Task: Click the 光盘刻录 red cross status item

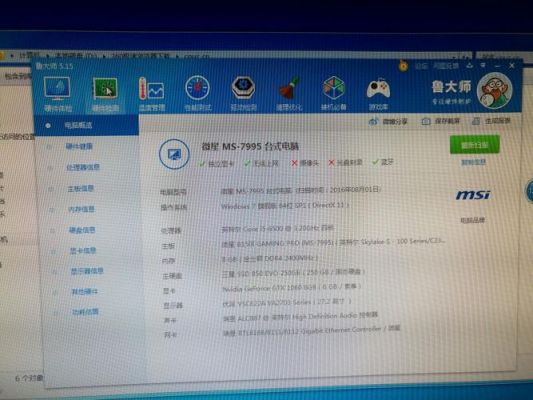Action: (x=345, y=163)
